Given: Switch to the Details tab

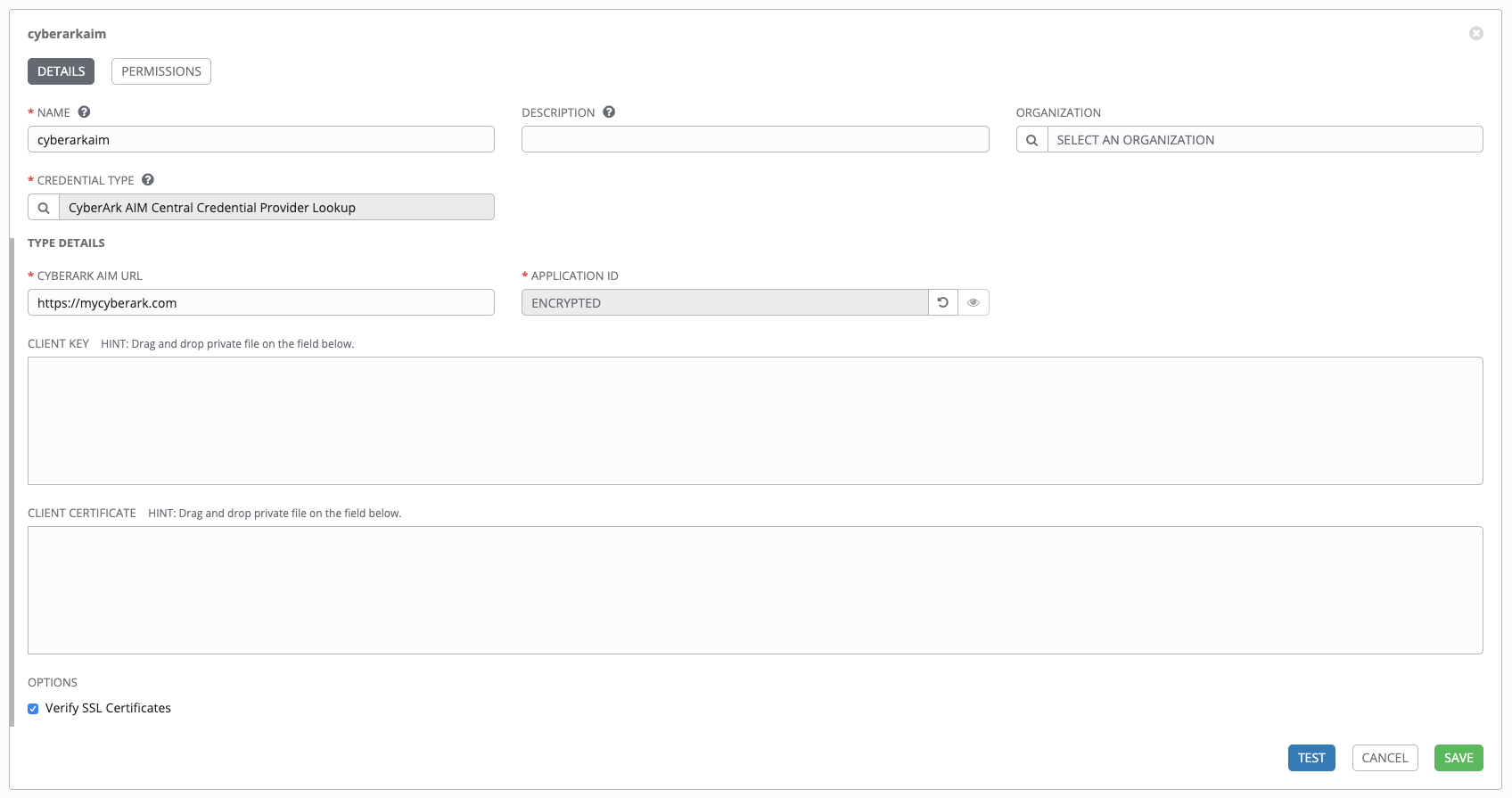Looking at the screenshot, I should (62, 71).
